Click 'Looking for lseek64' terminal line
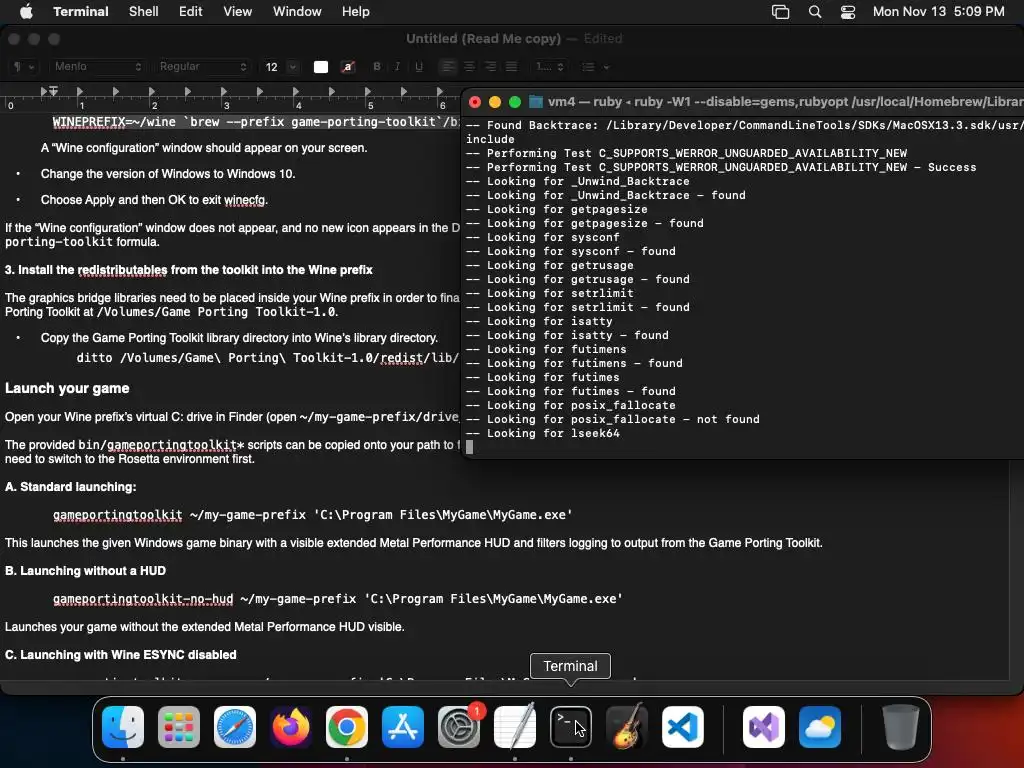The image size is (1024, 768). click(x=543, y=433)
